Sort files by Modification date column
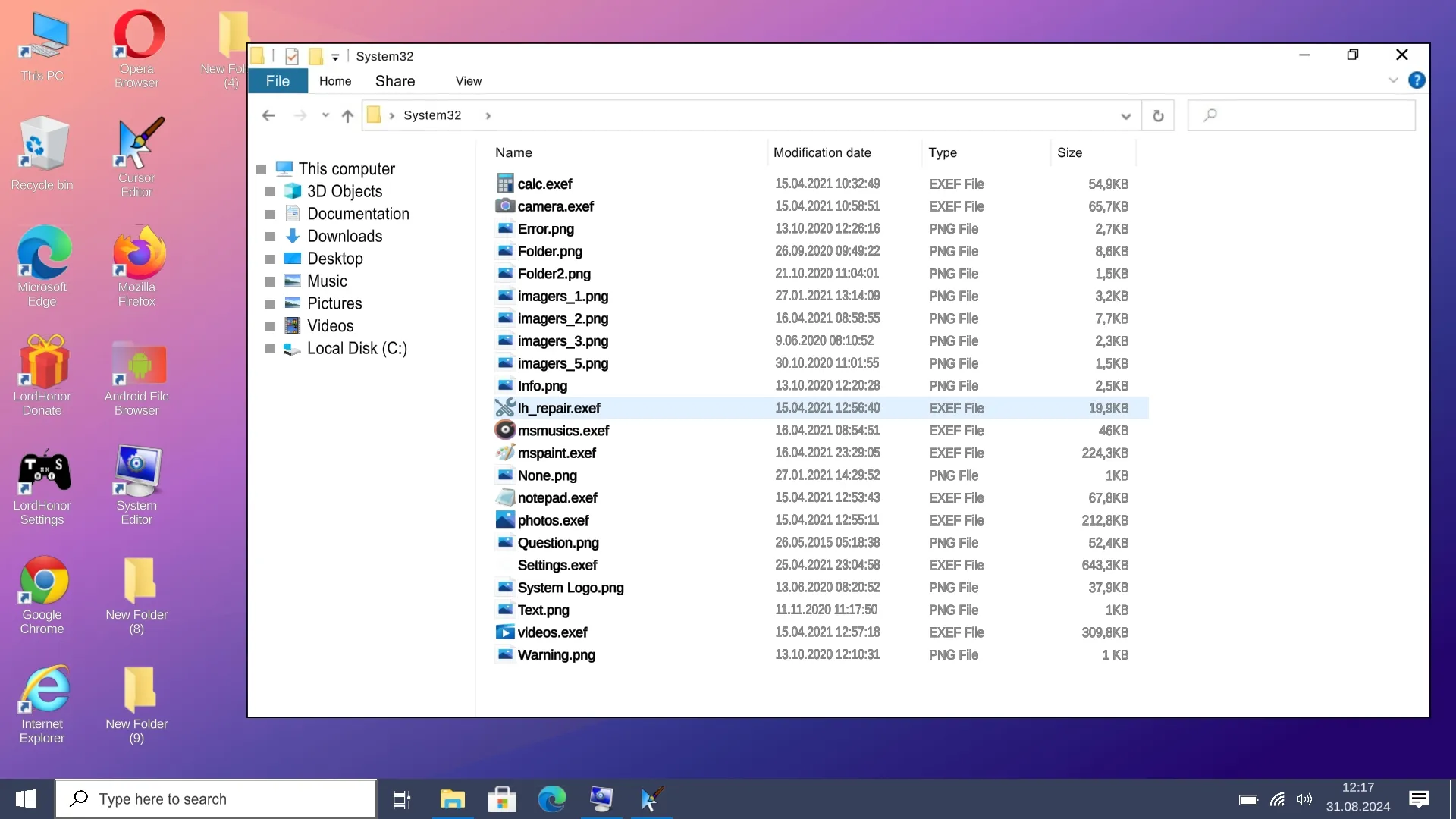1456x819 pixels. tap(822, 152)
